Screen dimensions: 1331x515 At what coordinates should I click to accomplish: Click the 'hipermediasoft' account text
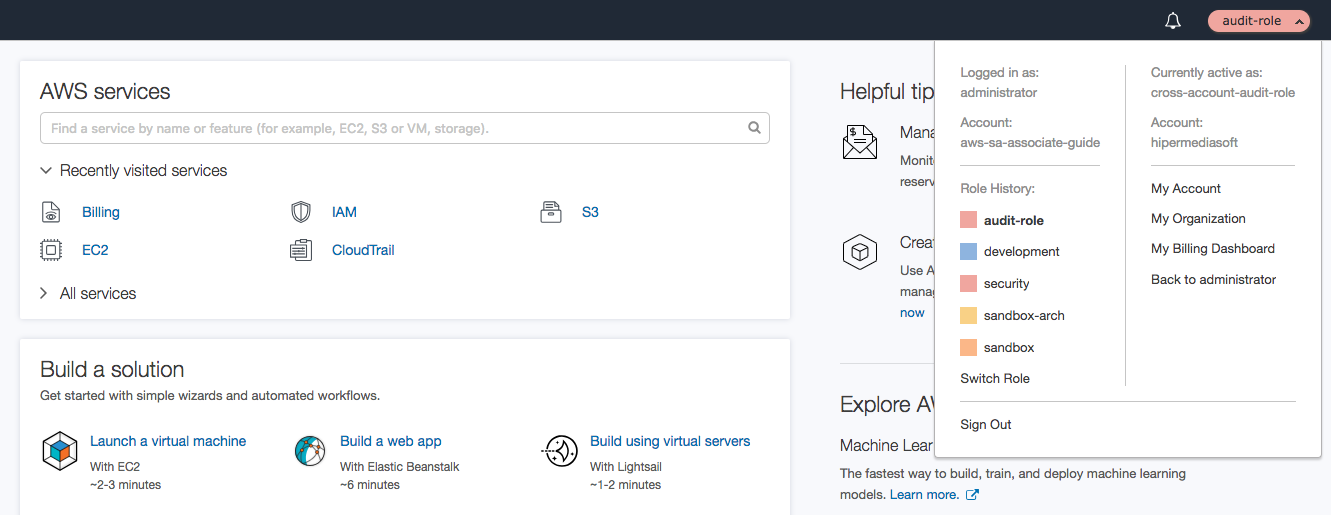coord(1195,142)
